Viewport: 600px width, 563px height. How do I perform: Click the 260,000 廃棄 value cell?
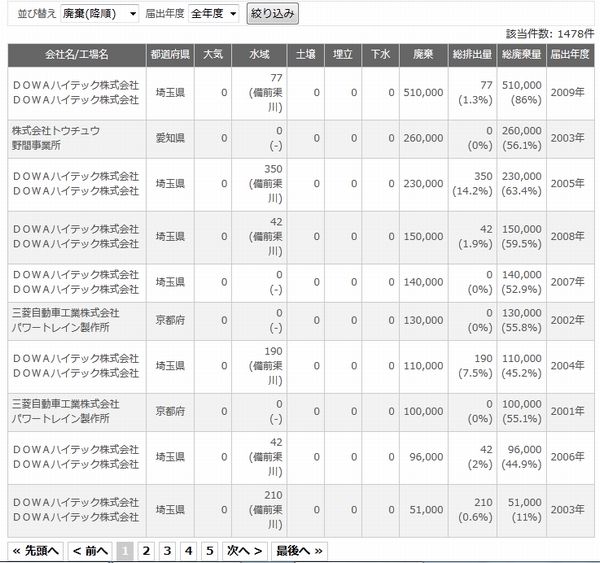tap(423, 139)
